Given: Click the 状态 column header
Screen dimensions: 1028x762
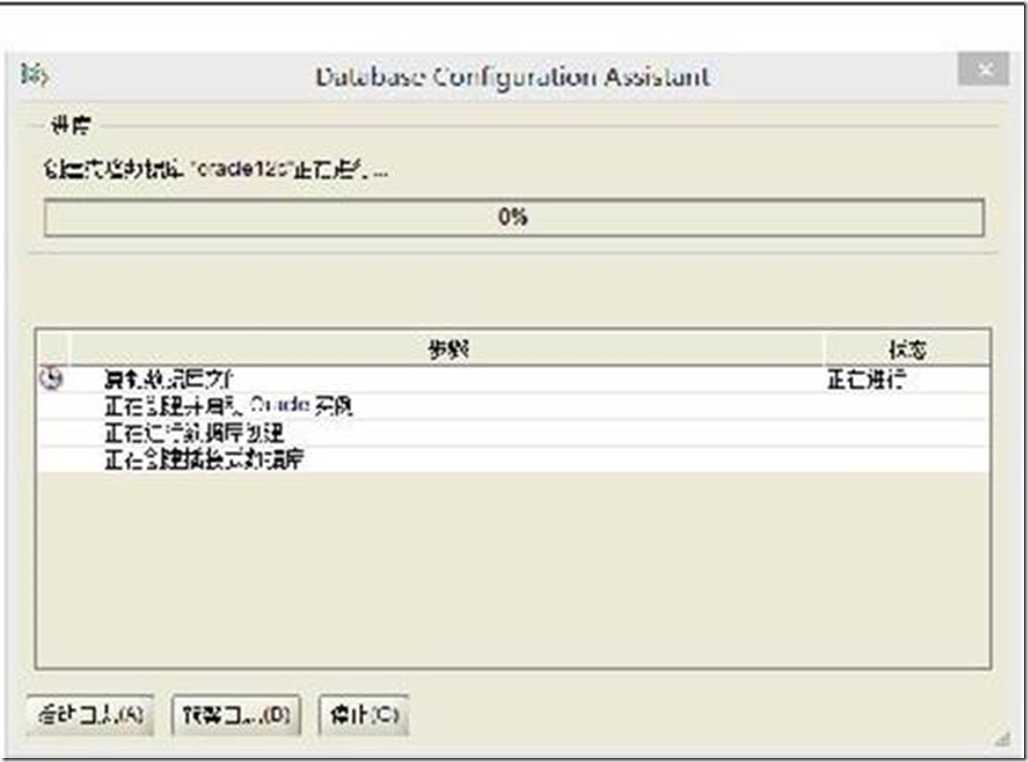Looking at the screenshot, I should pyautogui.click(x=907, y=349).
